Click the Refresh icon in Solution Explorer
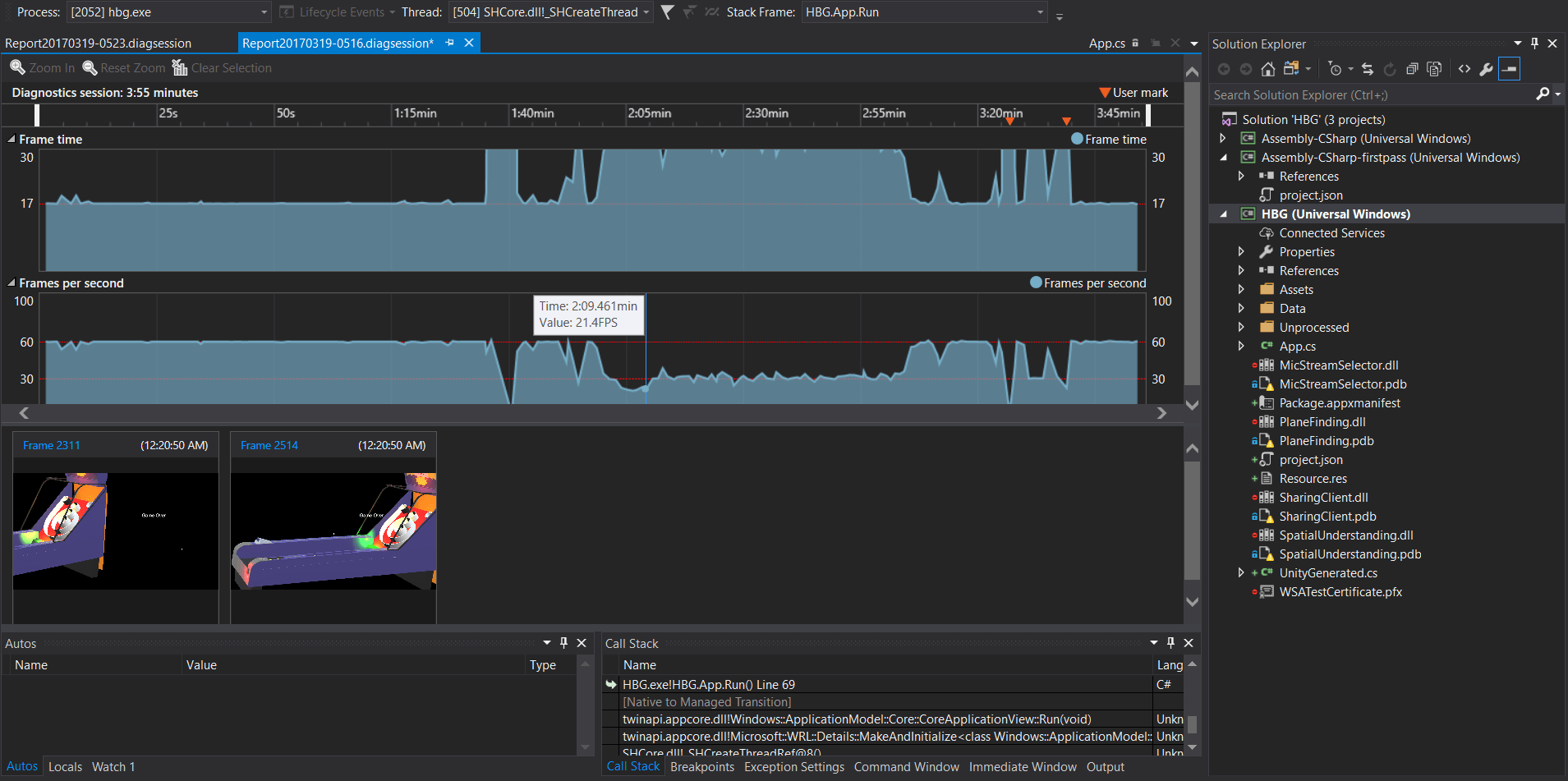 1390,69
